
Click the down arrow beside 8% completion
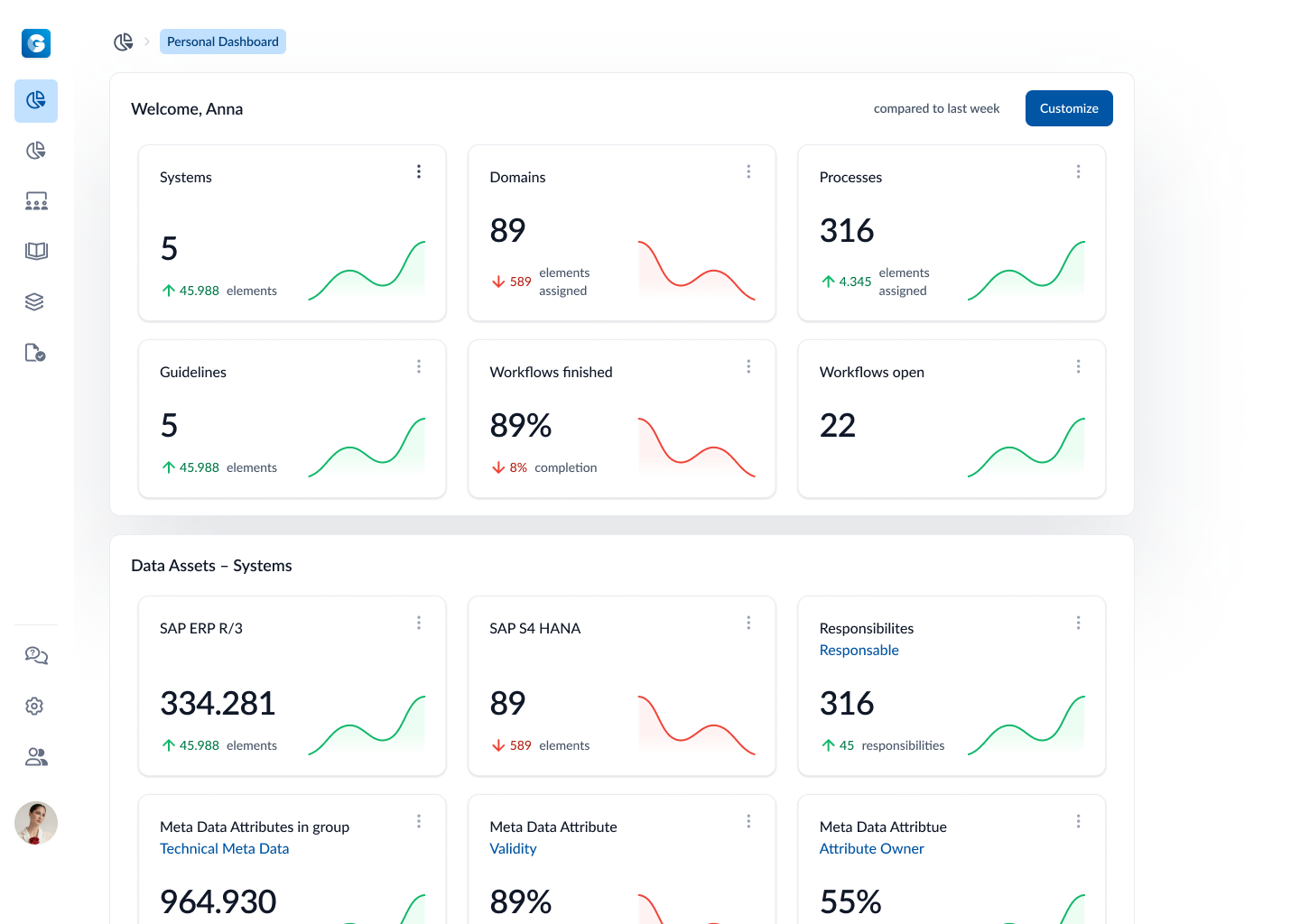498,467
